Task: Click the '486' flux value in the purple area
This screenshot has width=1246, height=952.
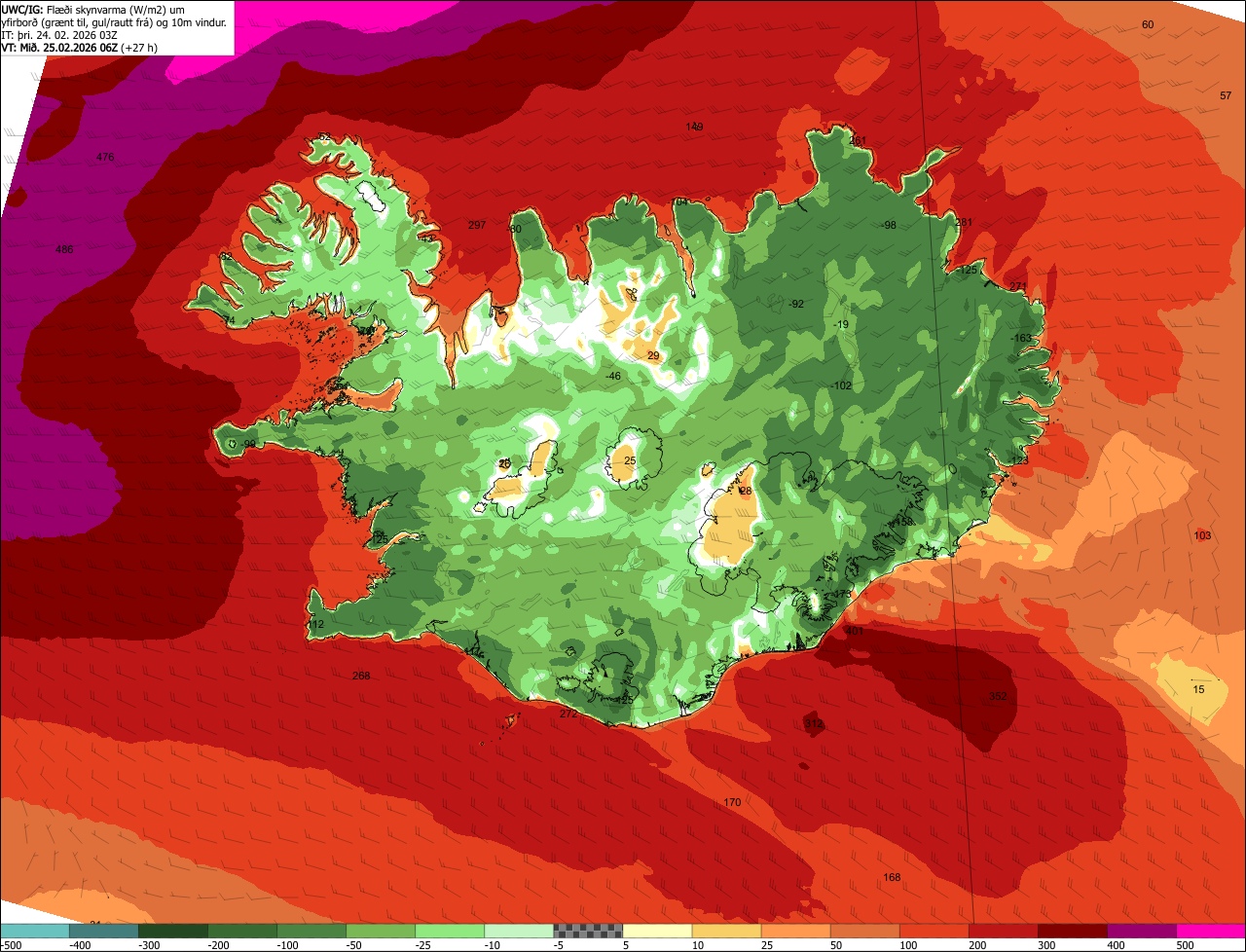Action: (64, 250)
